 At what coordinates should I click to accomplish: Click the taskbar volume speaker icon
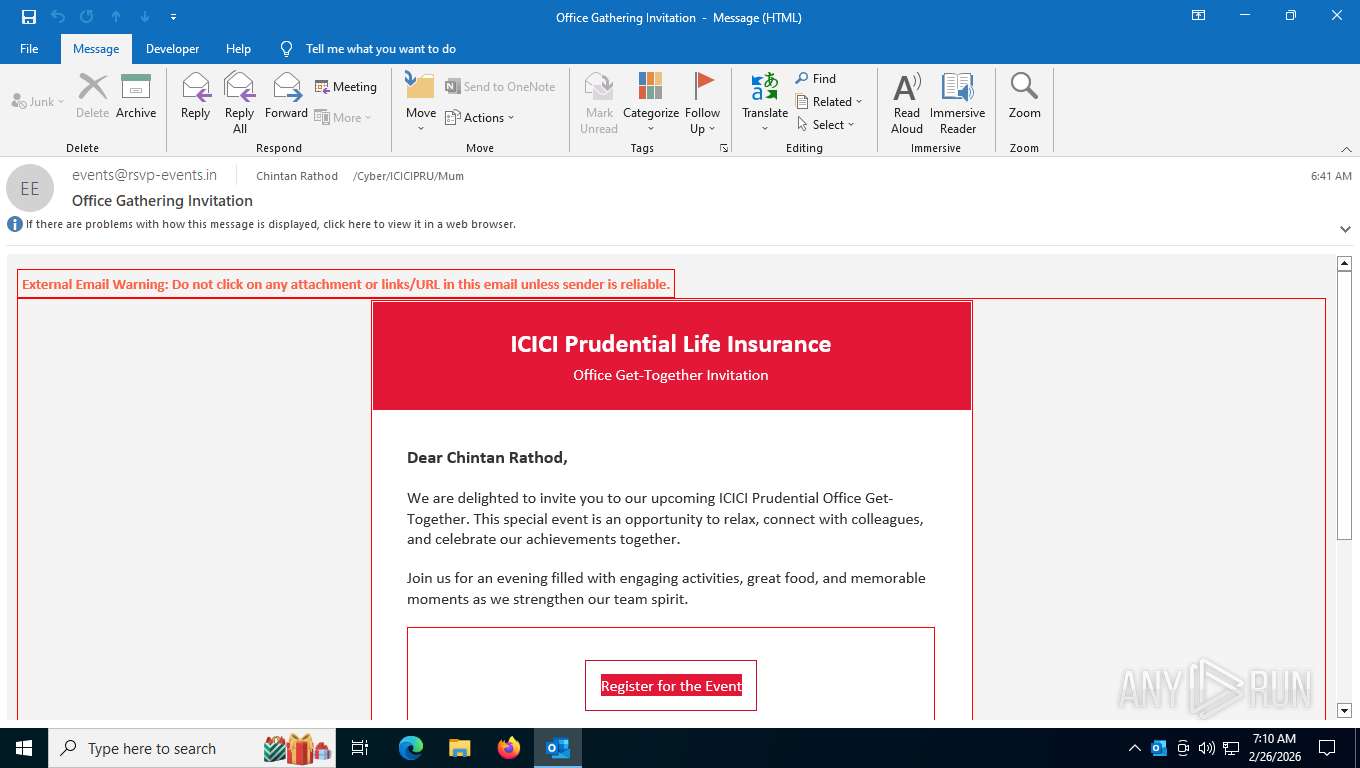tap(1206, 748)
